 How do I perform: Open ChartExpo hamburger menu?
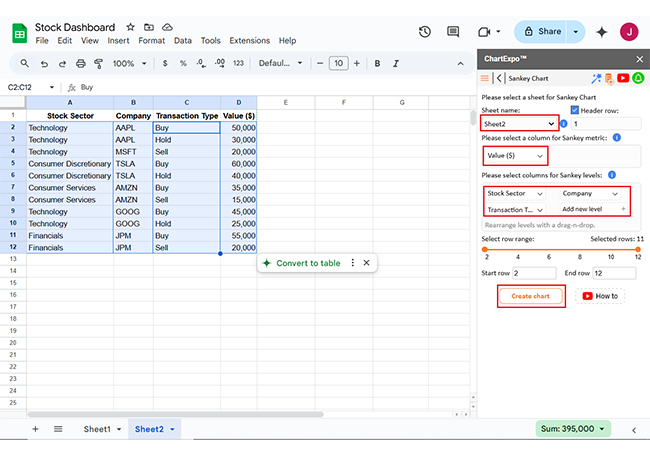485,78
